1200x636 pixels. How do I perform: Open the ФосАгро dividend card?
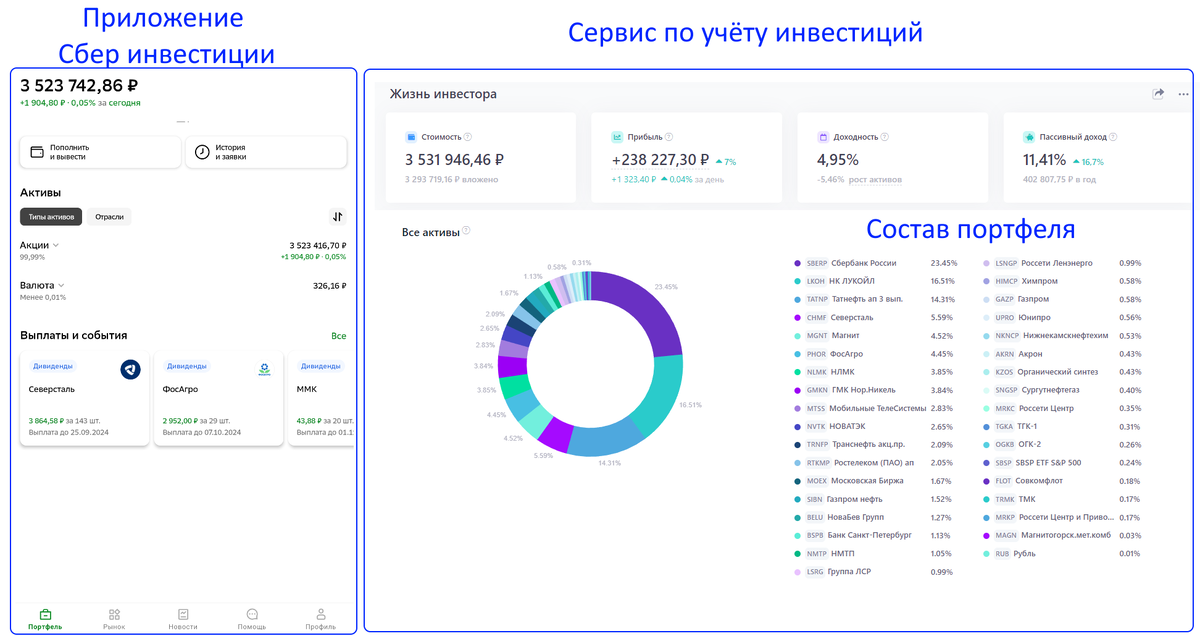click(218, 399)
